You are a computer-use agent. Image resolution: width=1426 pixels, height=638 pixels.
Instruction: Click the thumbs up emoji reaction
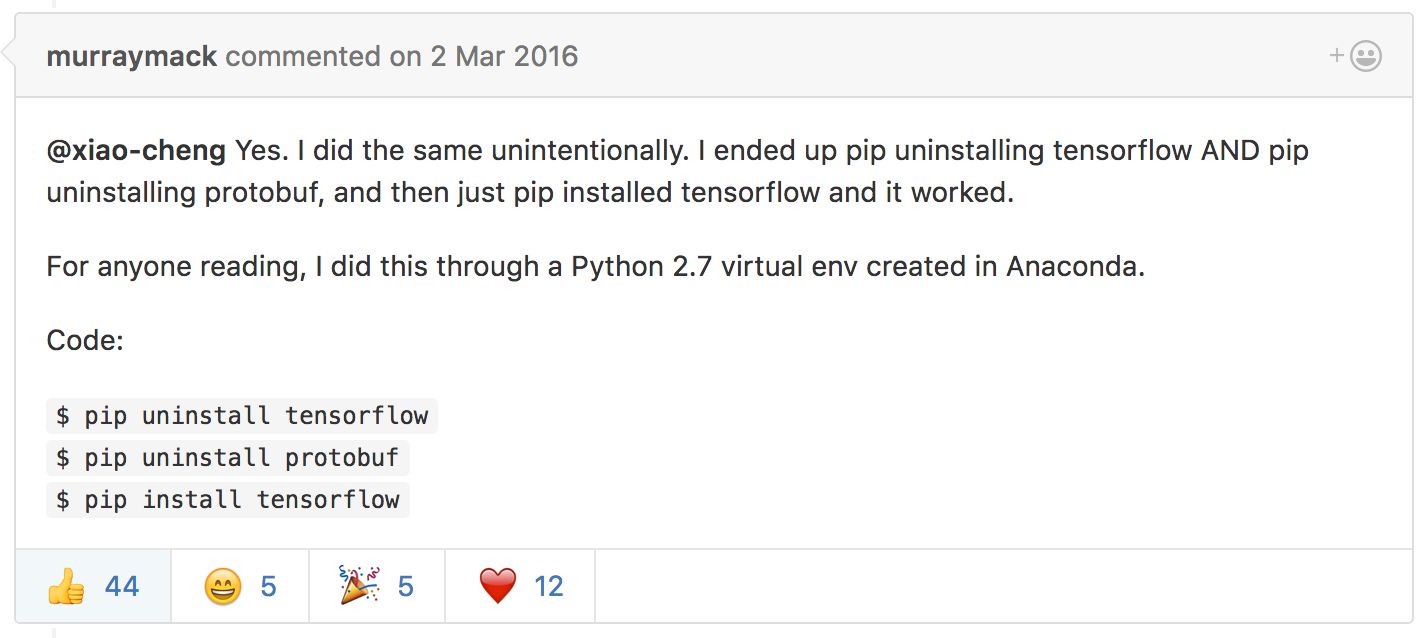66,586
